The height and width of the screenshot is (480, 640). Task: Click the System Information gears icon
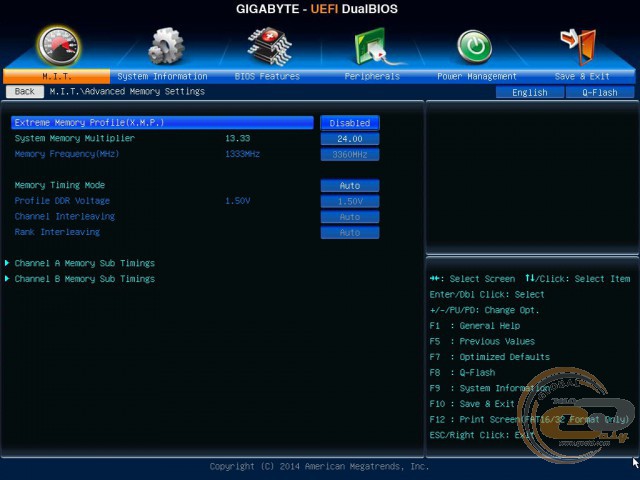point(165,46)
